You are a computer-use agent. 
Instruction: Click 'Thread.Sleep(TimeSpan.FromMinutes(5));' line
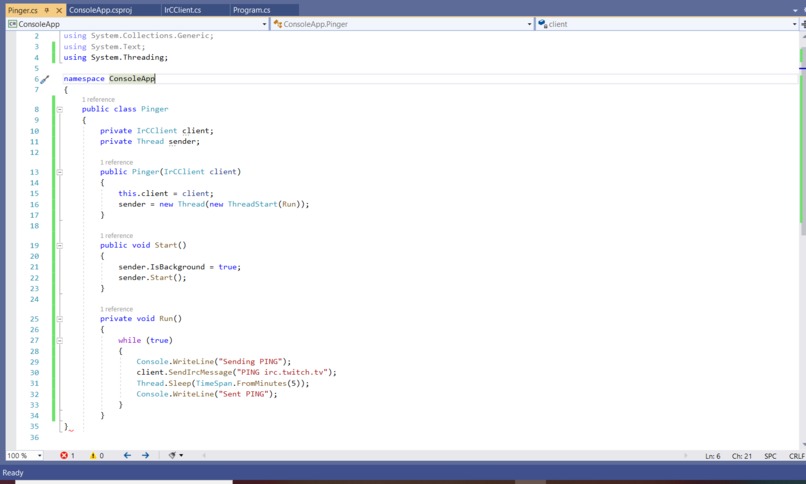[x=223, y=384]
